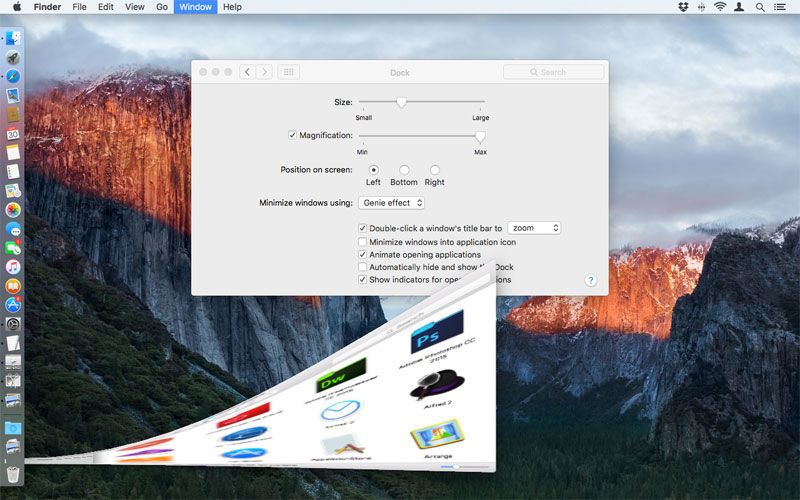The height and width of the screenshot is (500, 800).
Task: Open FaceTime green icon in Dock
Action: click(13, 247)
